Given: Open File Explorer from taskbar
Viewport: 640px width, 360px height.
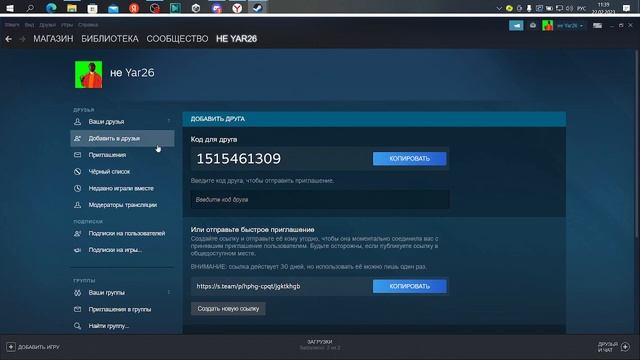Looking at the screenshot, I should [x=72, y=8].
